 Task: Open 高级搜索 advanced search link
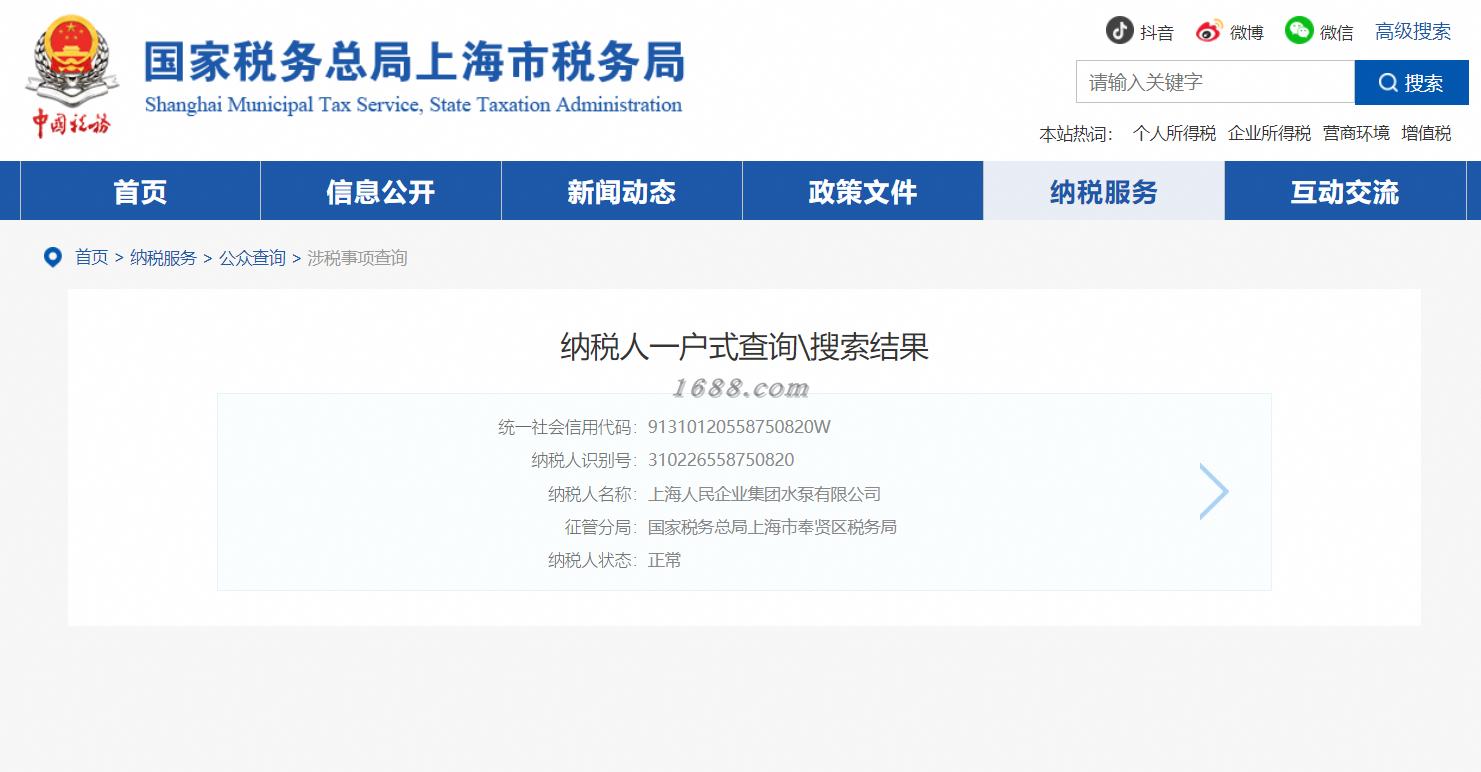pos(1412,31)
